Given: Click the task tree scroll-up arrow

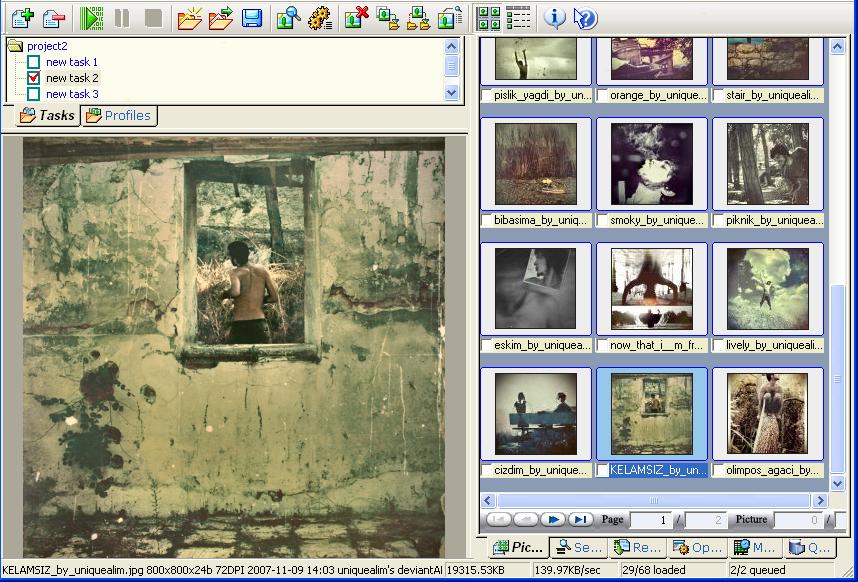Looking at the screenshot, I should [x=451, y=46].
